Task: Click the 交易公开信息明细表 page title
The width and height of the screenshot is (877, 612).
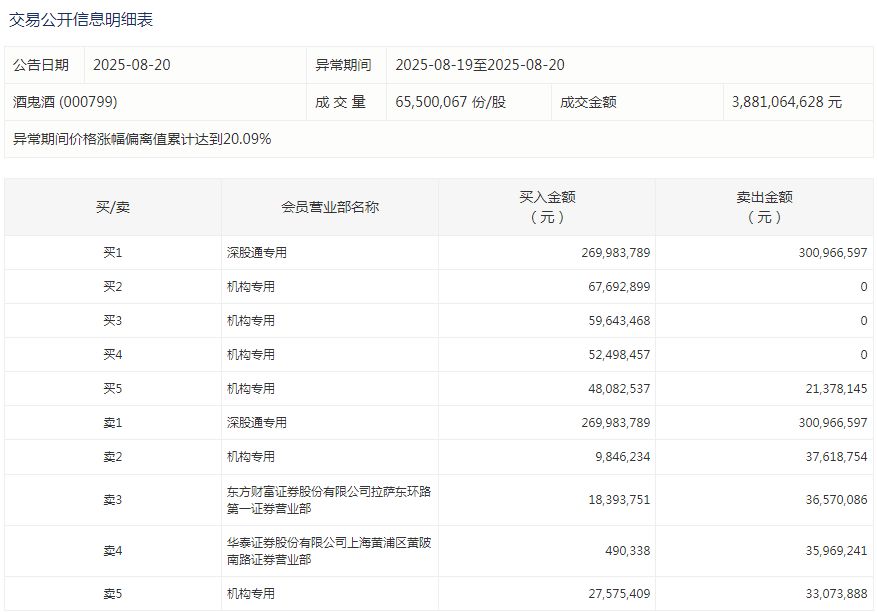Action: tap(81, 20)
